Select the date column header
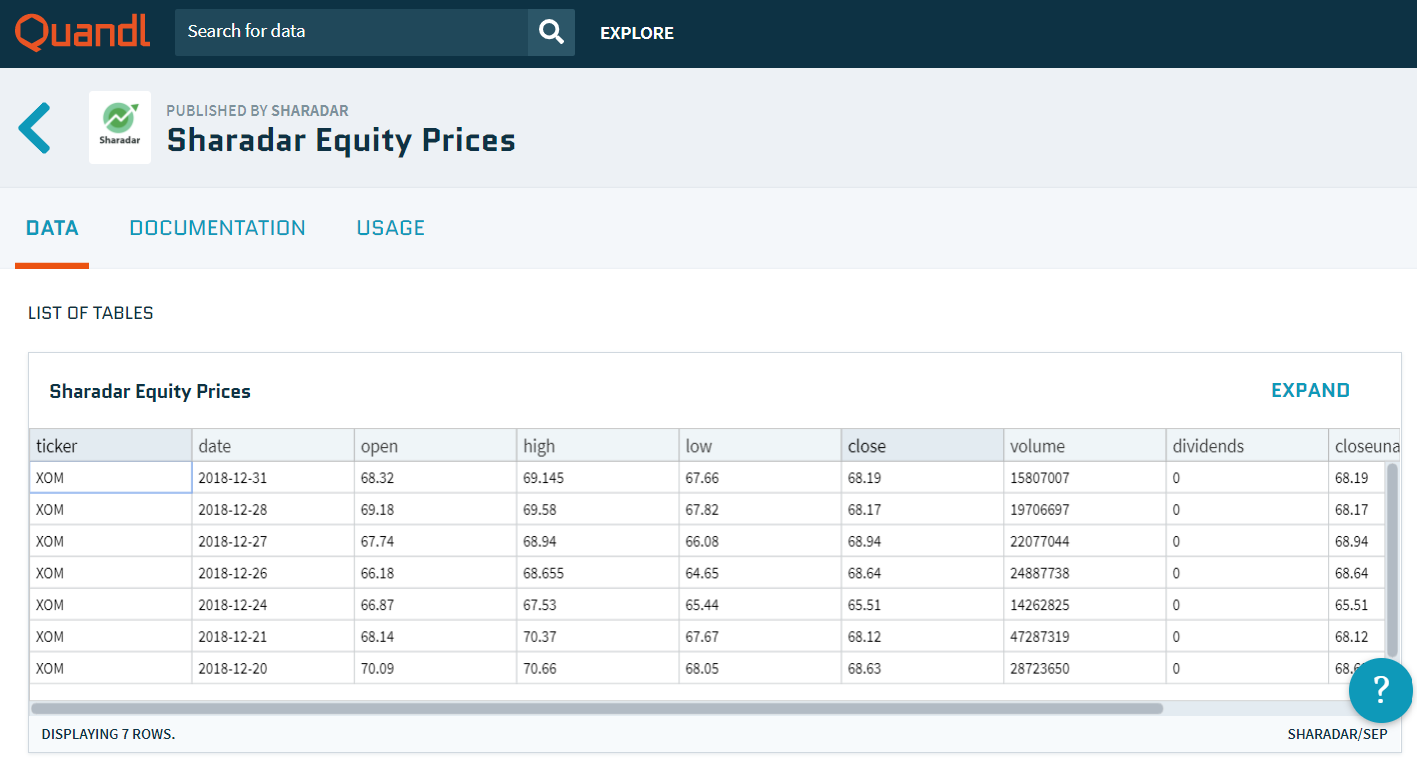The height and width of the screenshot is (761, 1417). [x=273, y=446]
